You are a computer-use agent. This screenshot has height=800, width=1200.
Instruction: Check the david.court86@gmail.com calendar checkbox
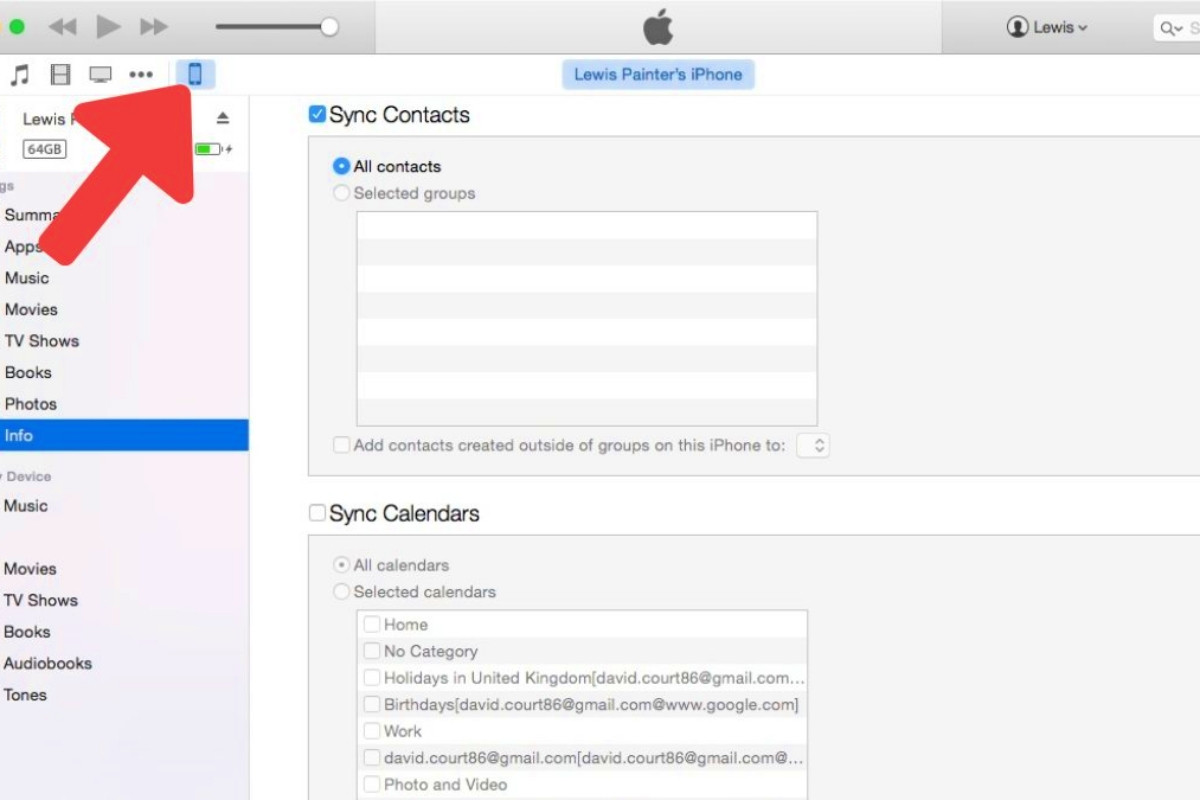(x=372, y=758)
